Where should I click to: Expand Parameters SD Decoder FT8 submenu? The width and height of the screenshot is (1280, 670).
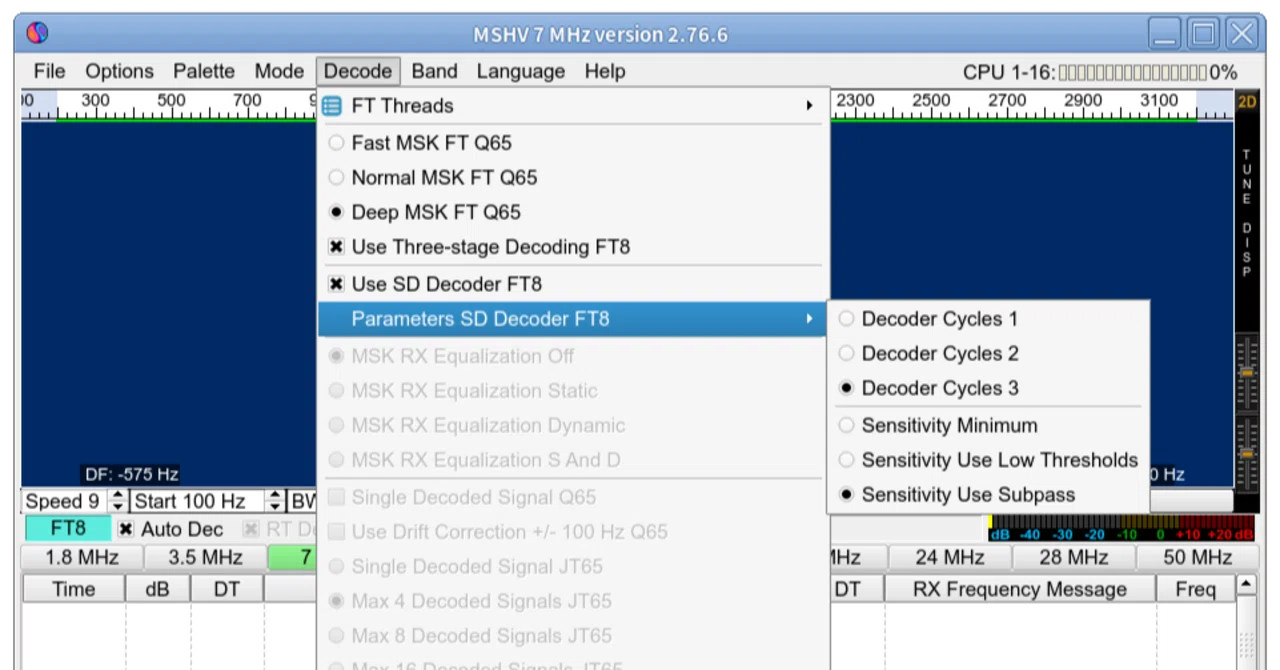(x=572, y=319)
